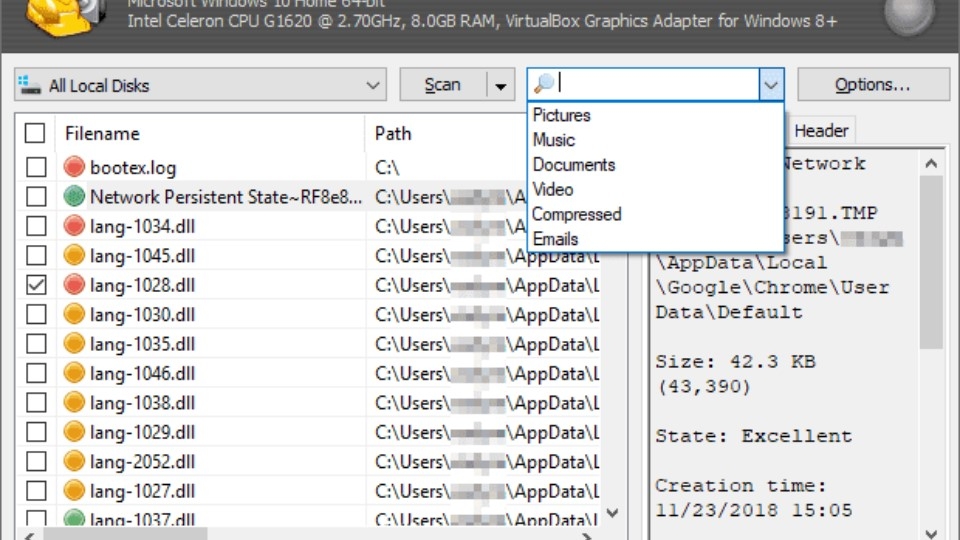The width and height of the screenshot is (960, 540).
Task: Select the lang-1034.dll filename
Action: tap(142, 226)
